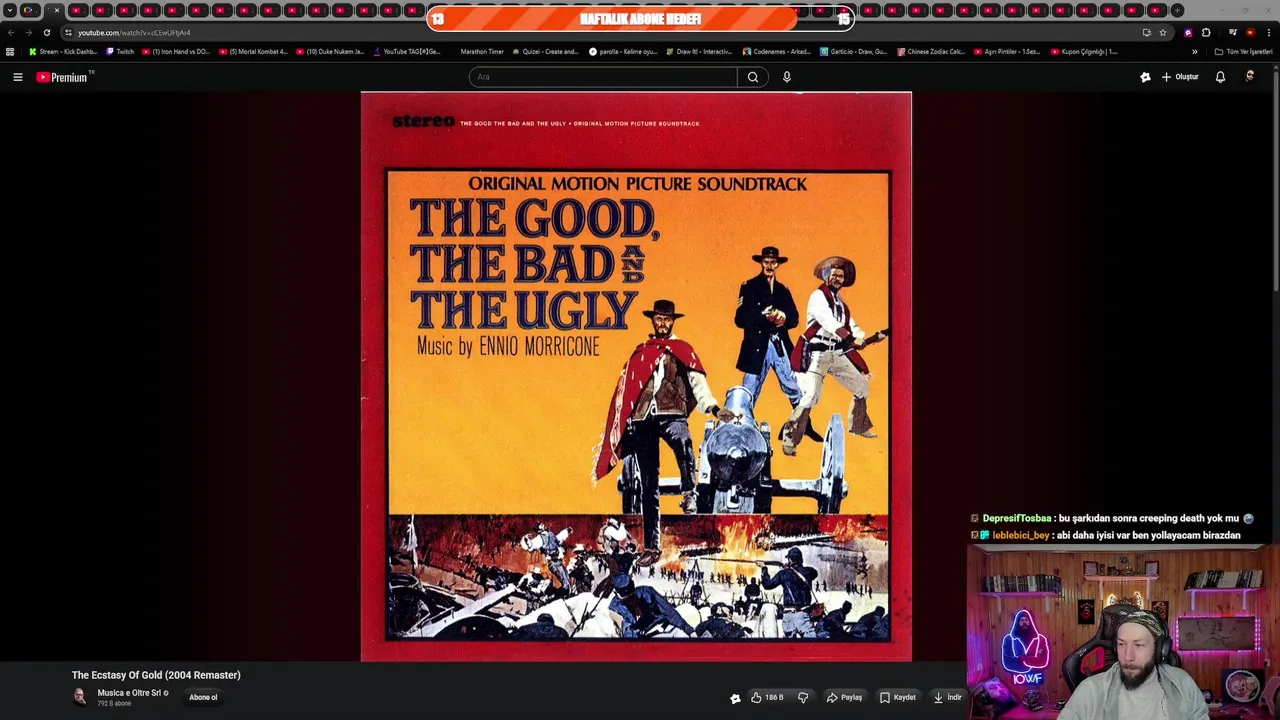The width and height of the screenshot is (1280, 720).
Task: Click the sparkle icon beside Oluştur
Action: pyautogui.click(x=1145, y=77)
